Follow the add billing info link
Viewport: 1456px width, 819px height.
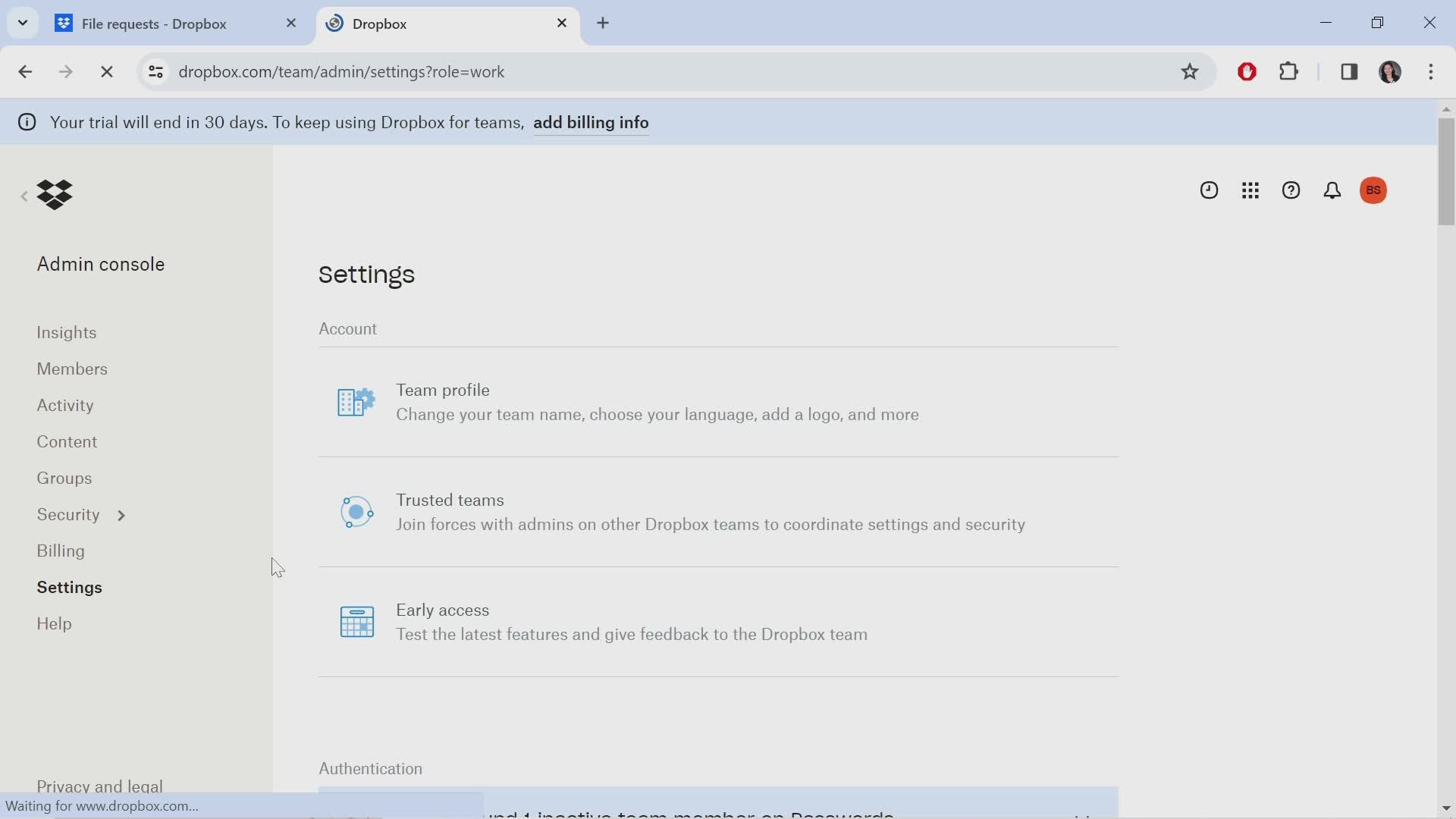point(591,123)
